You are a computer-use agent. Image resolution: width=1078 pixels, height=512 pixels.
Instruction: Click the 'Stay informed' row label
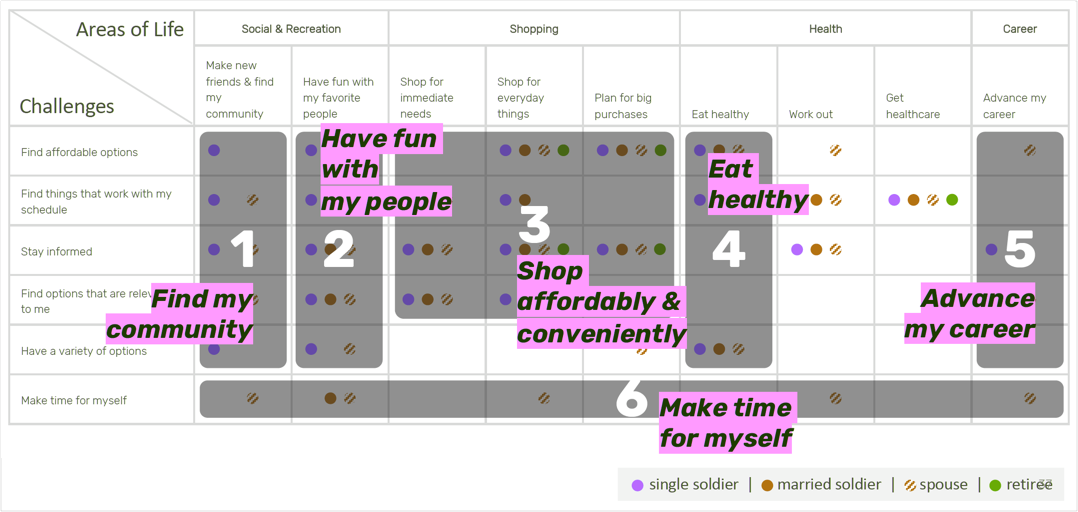tap(56, 252)
